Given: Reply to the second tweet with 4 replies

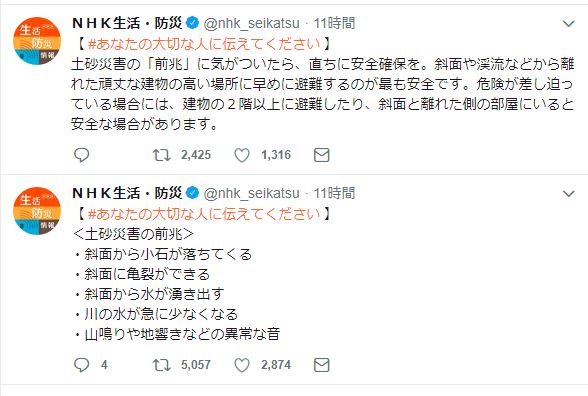Looking at the screenshot, I should coord(81,364).
